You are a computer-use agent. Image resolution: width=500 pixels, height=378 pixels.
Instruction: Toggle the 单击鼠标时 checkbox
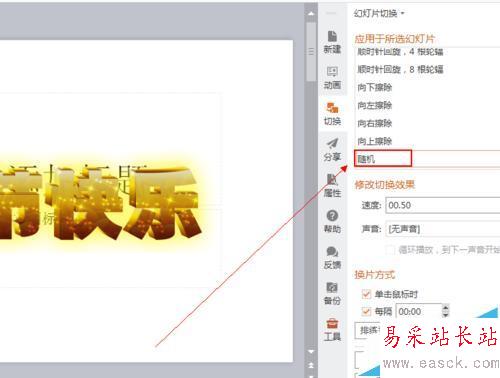pos(366,294)
